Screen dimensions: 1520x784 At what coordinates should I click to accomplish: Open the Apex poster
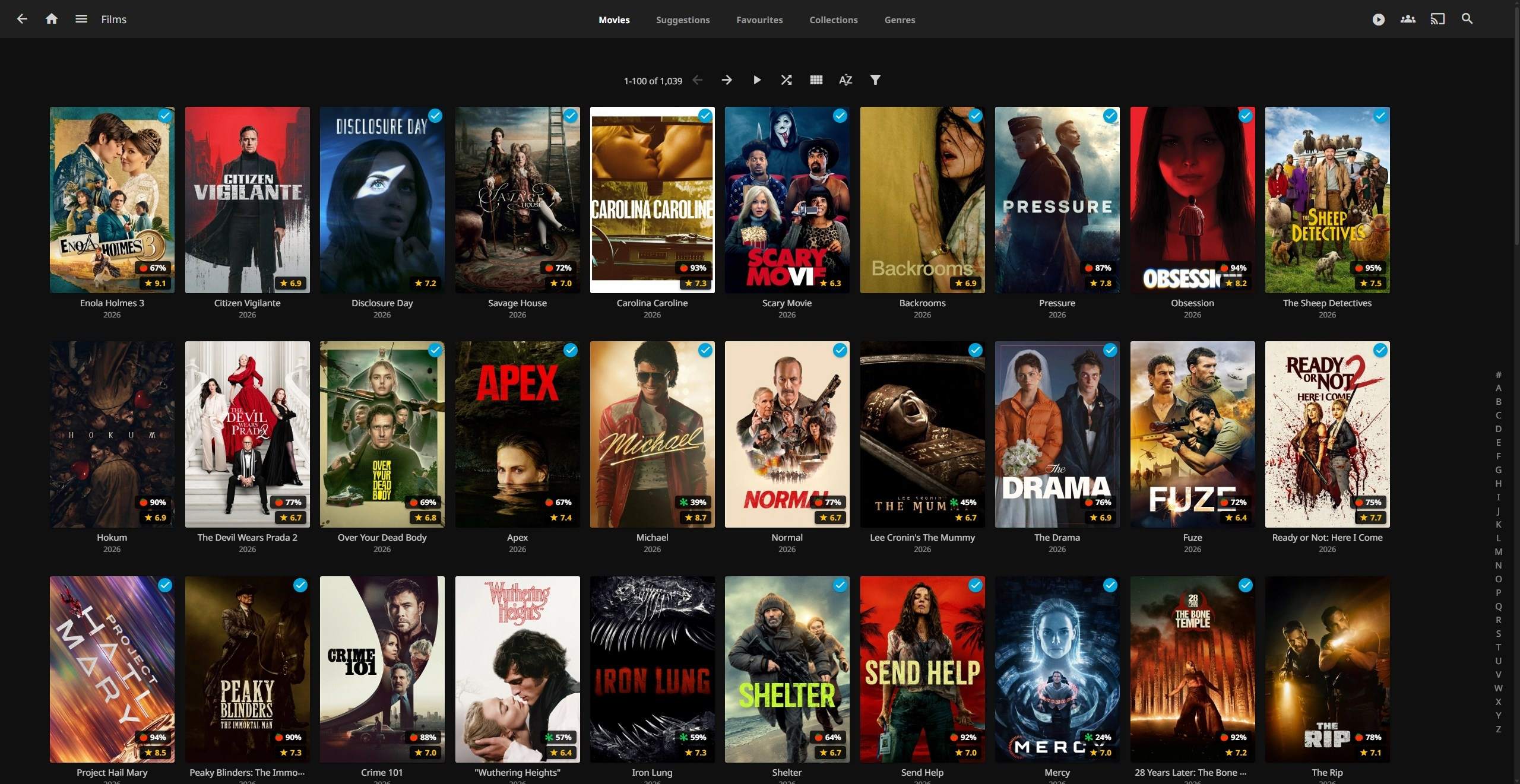(517, 434)
